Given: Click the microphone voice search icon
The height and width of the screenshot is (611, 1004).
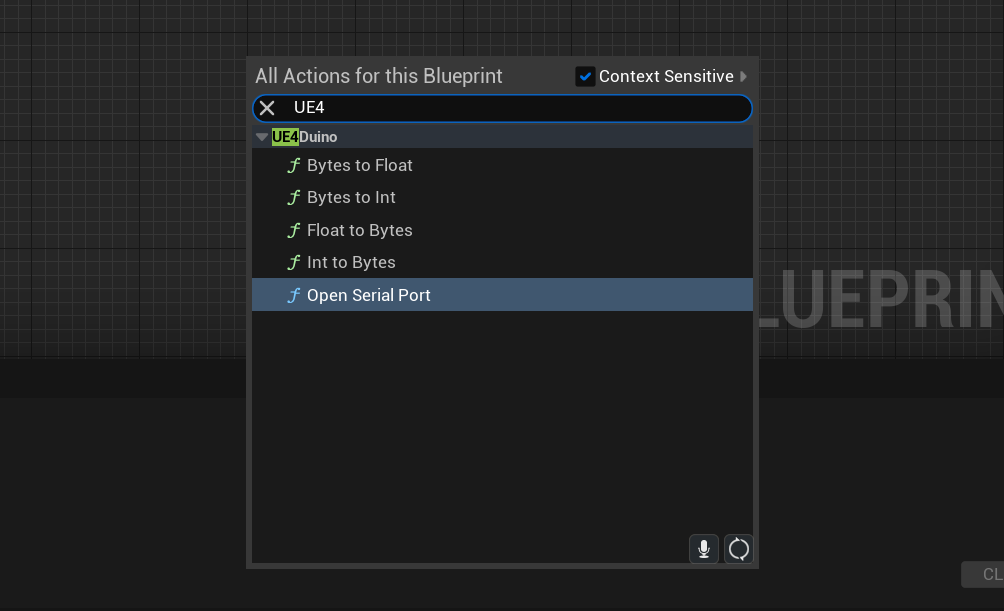Looking at the screenshot, I should (704, 549).
